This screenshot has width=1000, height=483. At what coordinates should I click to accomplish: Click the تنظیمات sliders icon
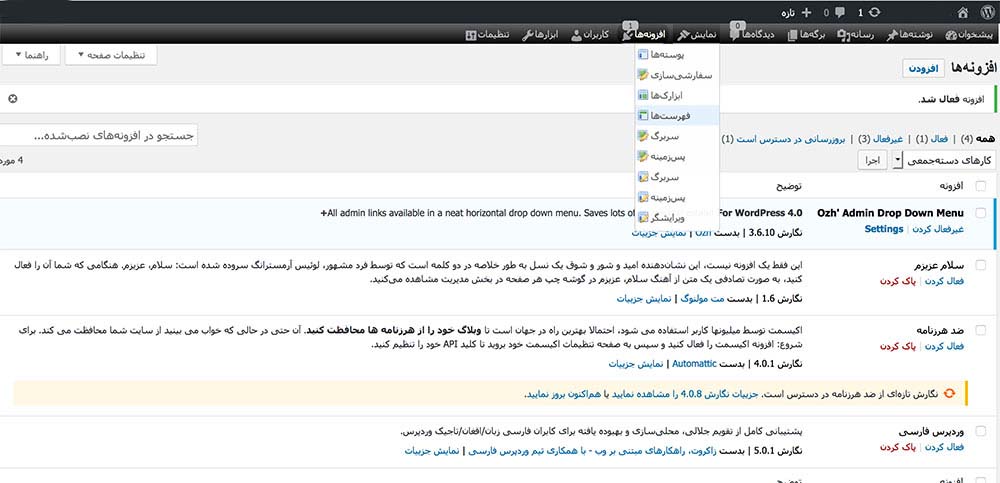(x=471, y=34)
